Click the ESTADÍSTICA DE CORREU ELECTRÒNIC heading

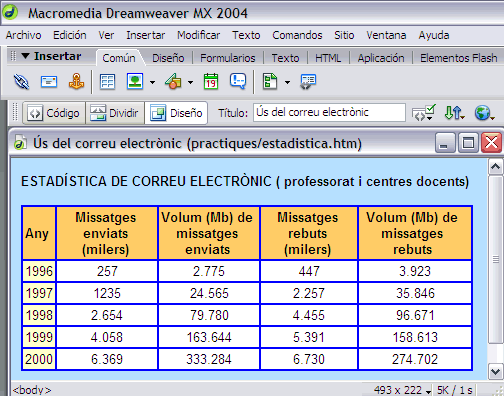[x=146, y=182]
